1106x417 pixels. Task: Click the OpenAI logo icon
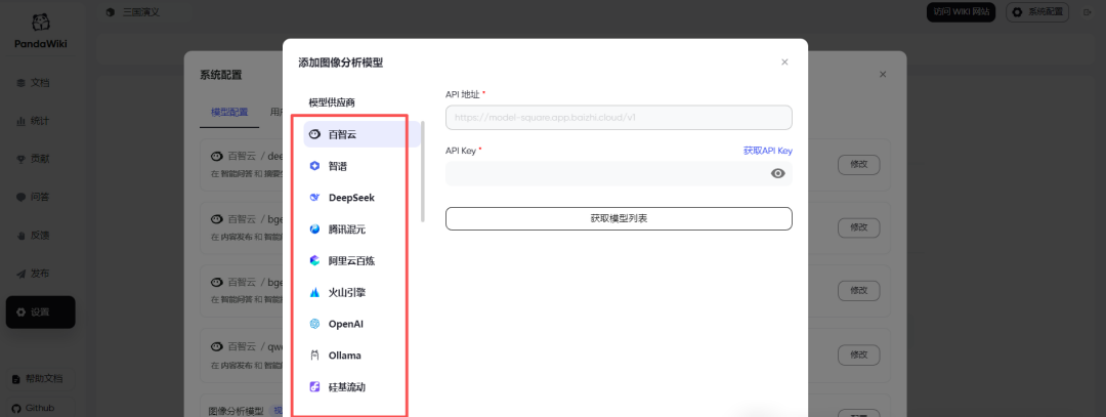tap(315, 324)
